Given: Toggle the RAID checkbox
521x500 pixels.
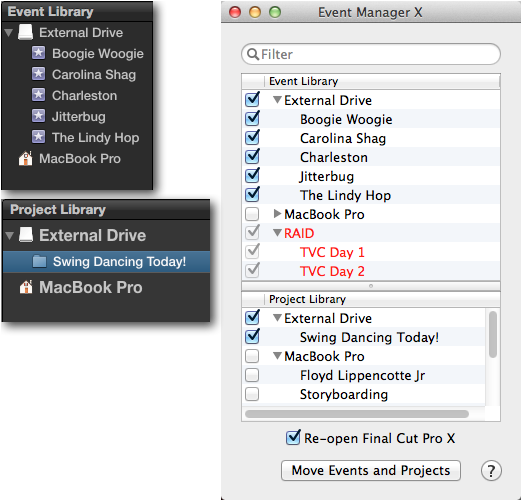Looking at the screenshot, I should coord(252,233).
